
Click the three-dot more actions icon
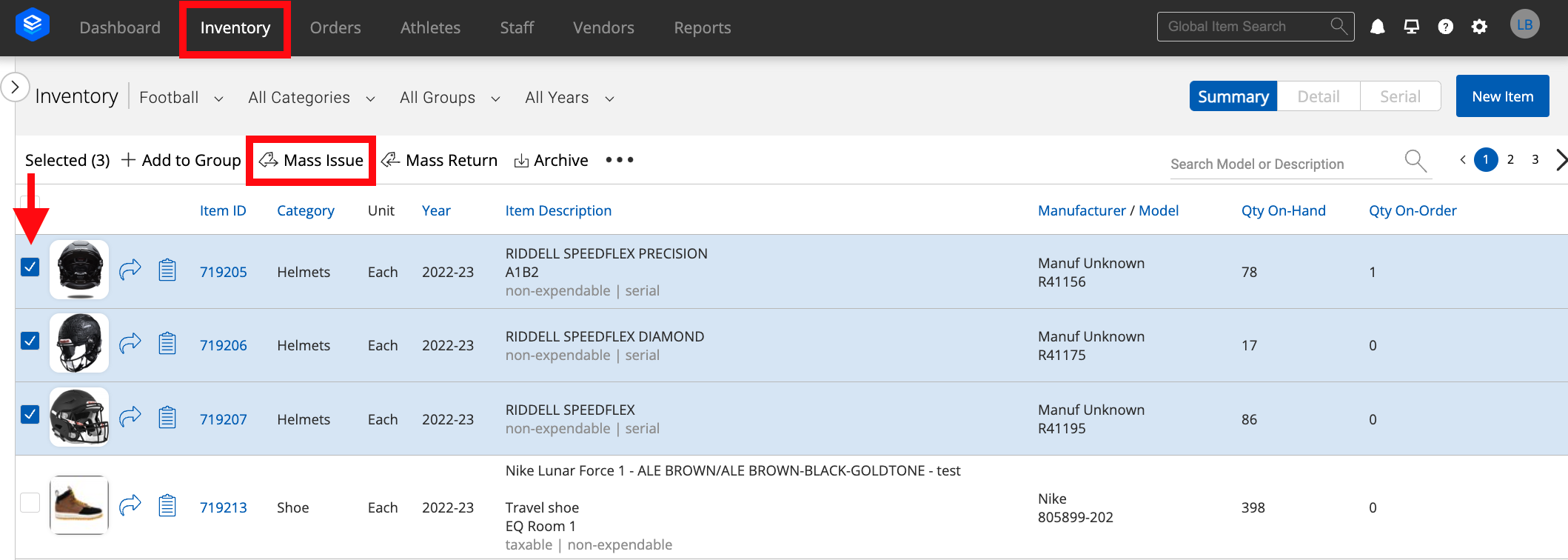(x=620, y=160)
